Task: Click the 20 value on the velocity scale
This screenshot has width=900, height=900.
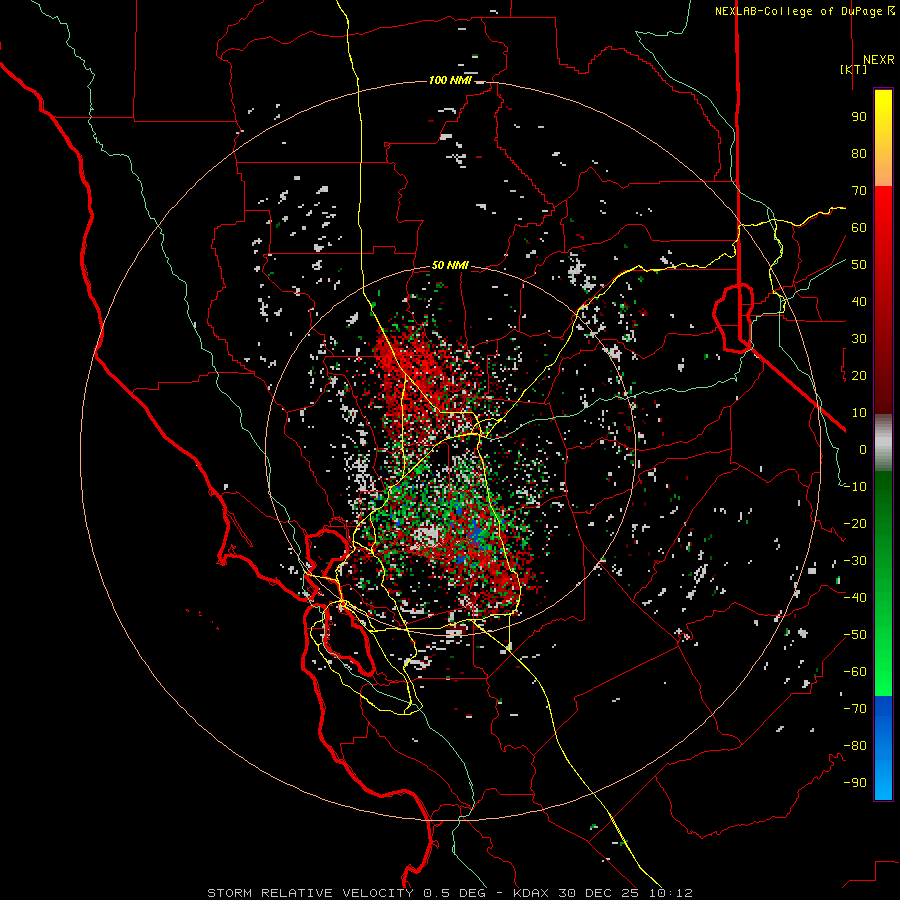Action: pyautogui.click(x=859, y=375)
